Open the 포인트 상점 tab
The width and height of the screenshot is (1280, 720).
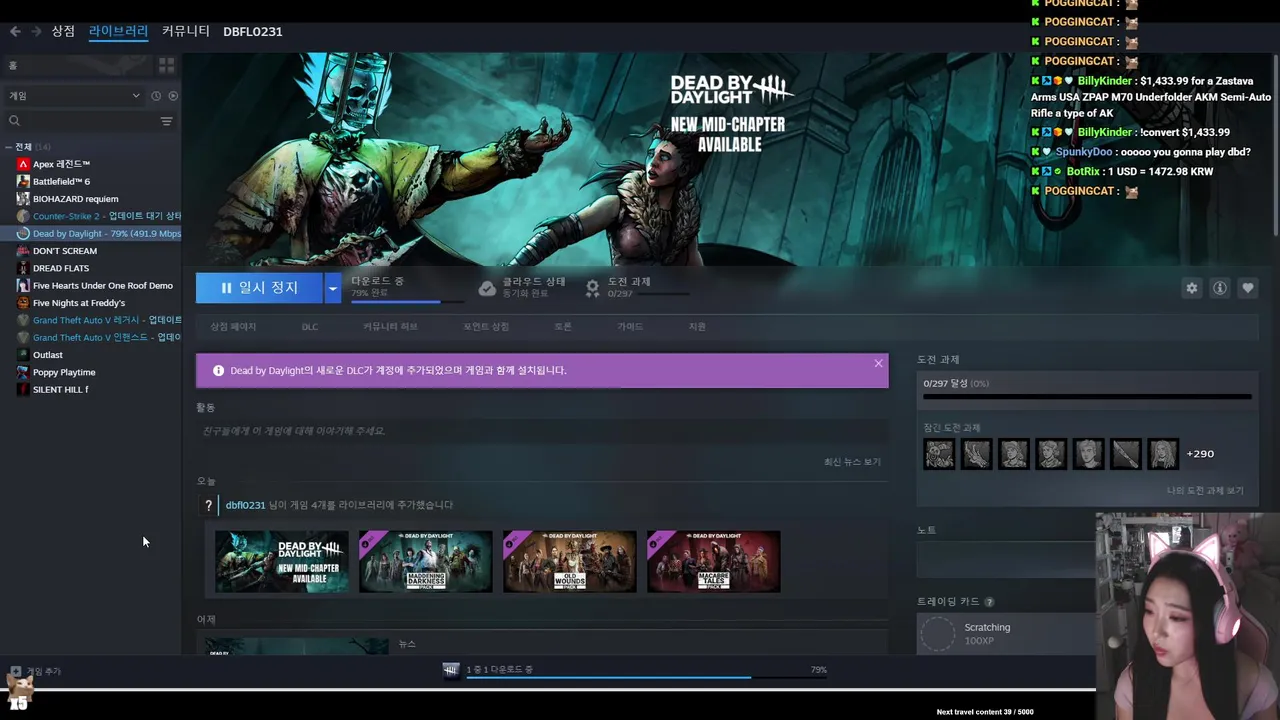click(x=486, y=327)
